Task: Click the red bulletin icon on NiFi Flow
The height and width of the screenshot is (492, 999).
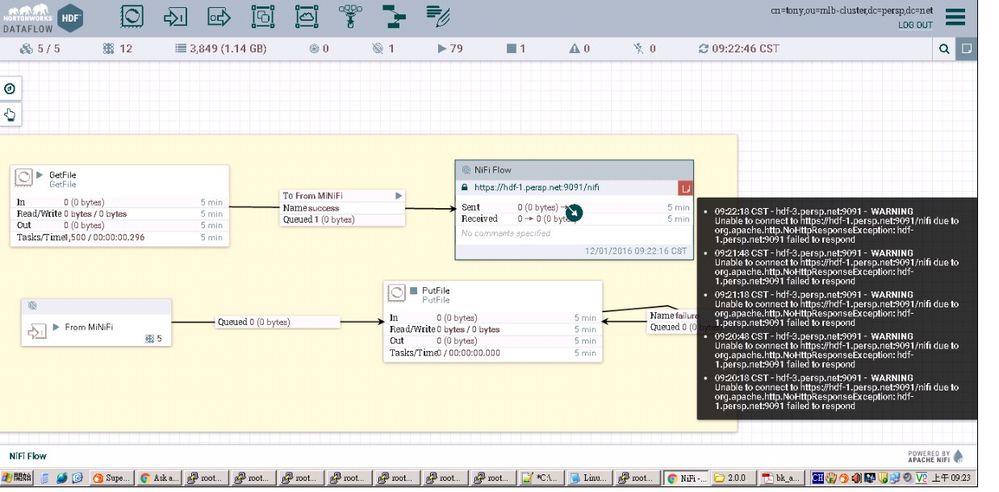Action: point(685,187)
